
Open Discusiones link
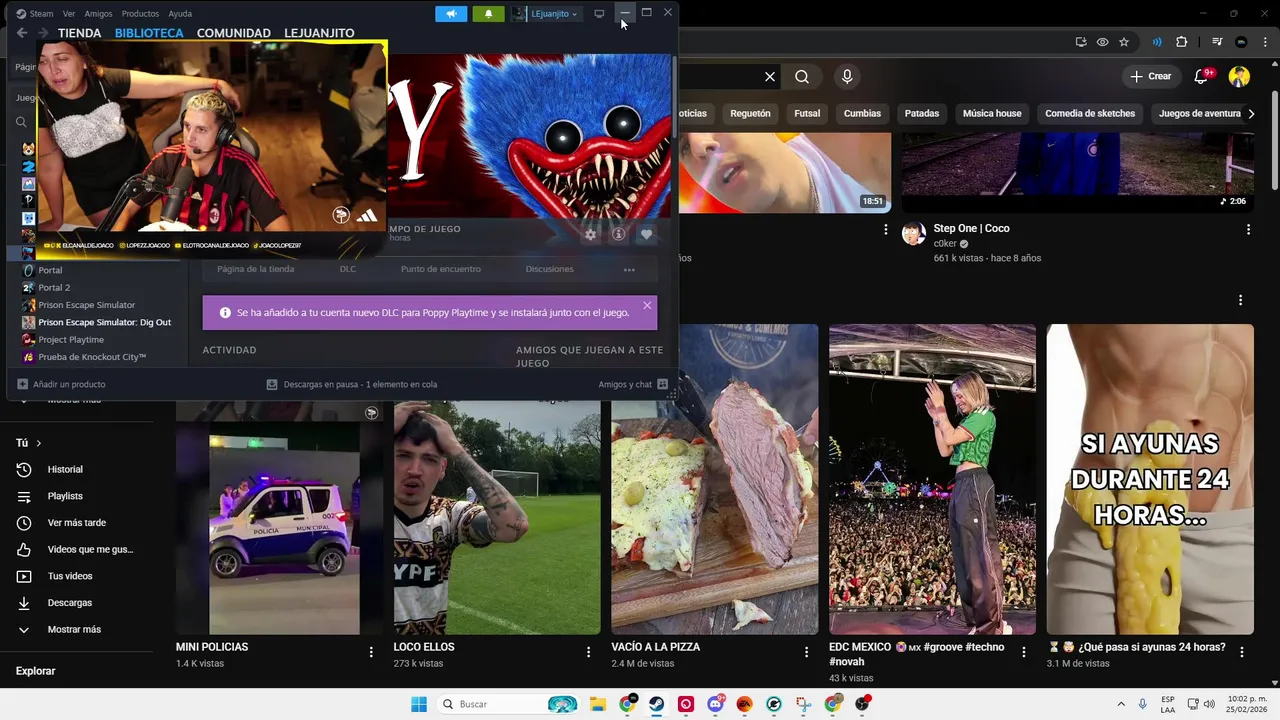[x=549, y=269]
